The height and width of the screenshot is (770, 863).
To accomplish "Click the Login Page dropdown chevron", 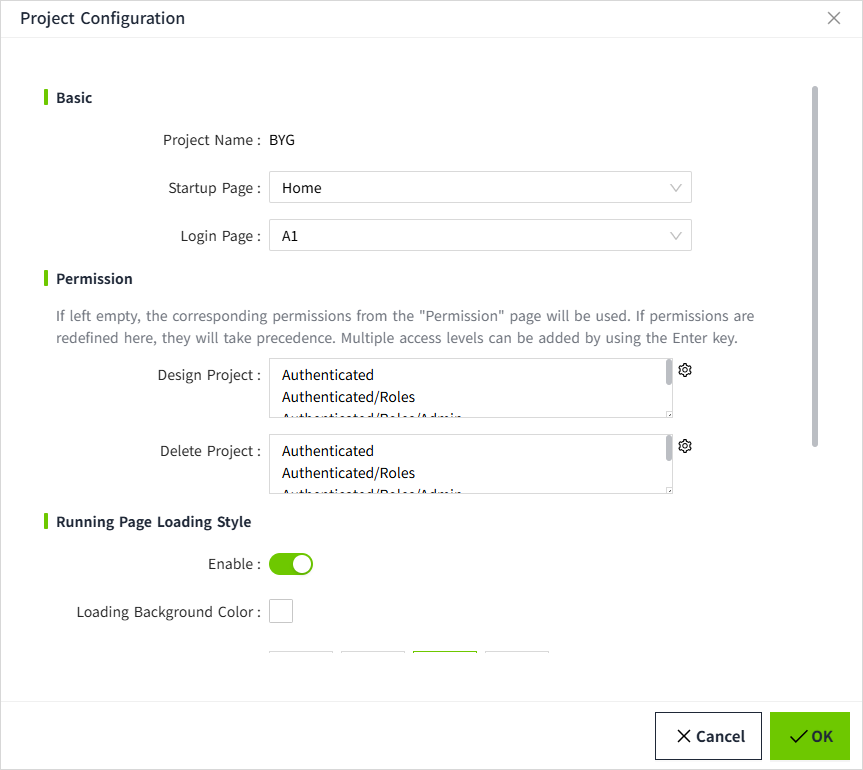I will 676,236.
